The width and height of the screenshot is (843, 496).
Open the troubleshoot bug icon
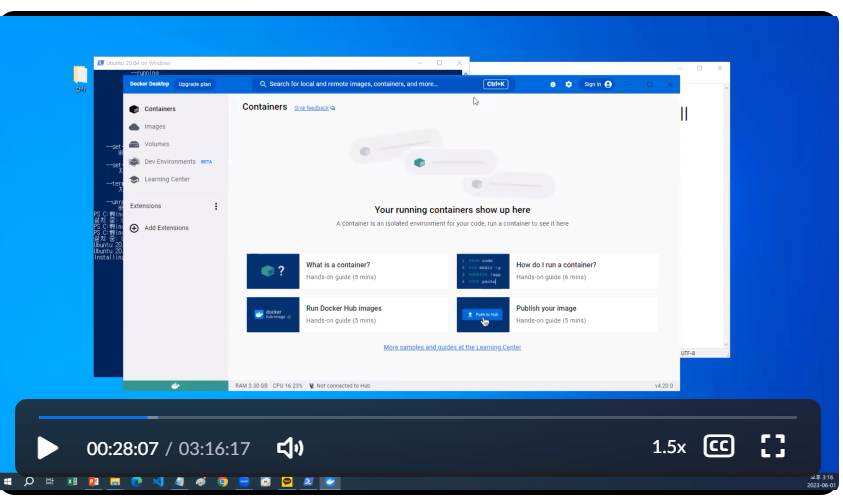[x=553, y=84]
